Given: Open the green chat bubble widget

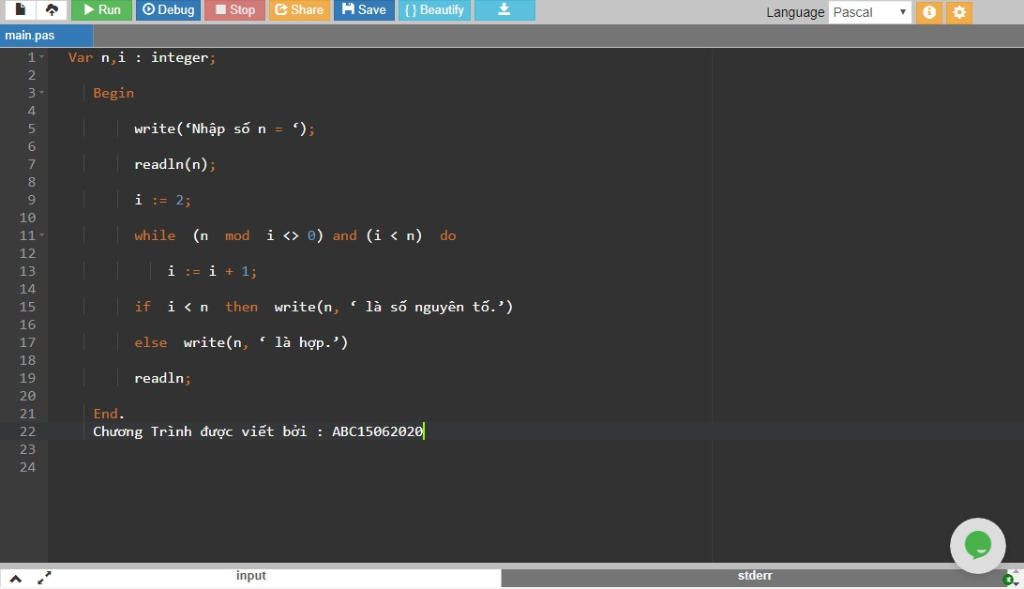Looking at the screenshot, I should click(977, 545).
